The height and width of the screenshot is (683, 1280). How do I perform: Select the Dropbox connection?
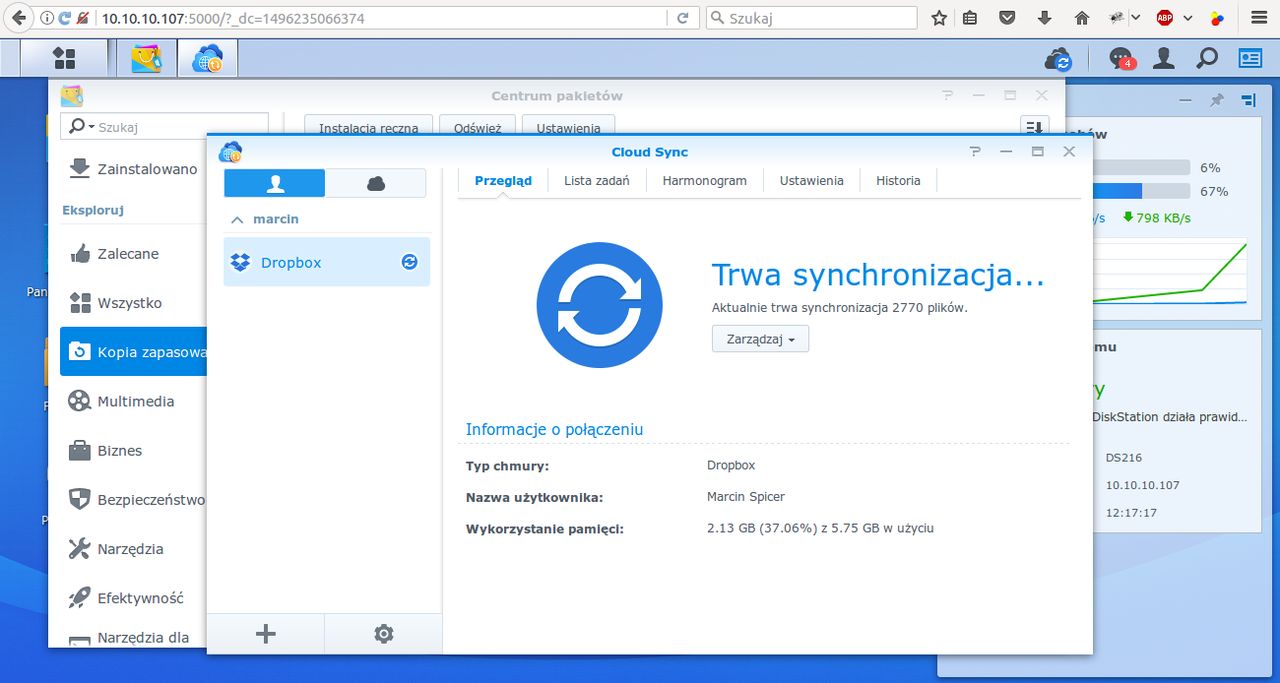327,262
